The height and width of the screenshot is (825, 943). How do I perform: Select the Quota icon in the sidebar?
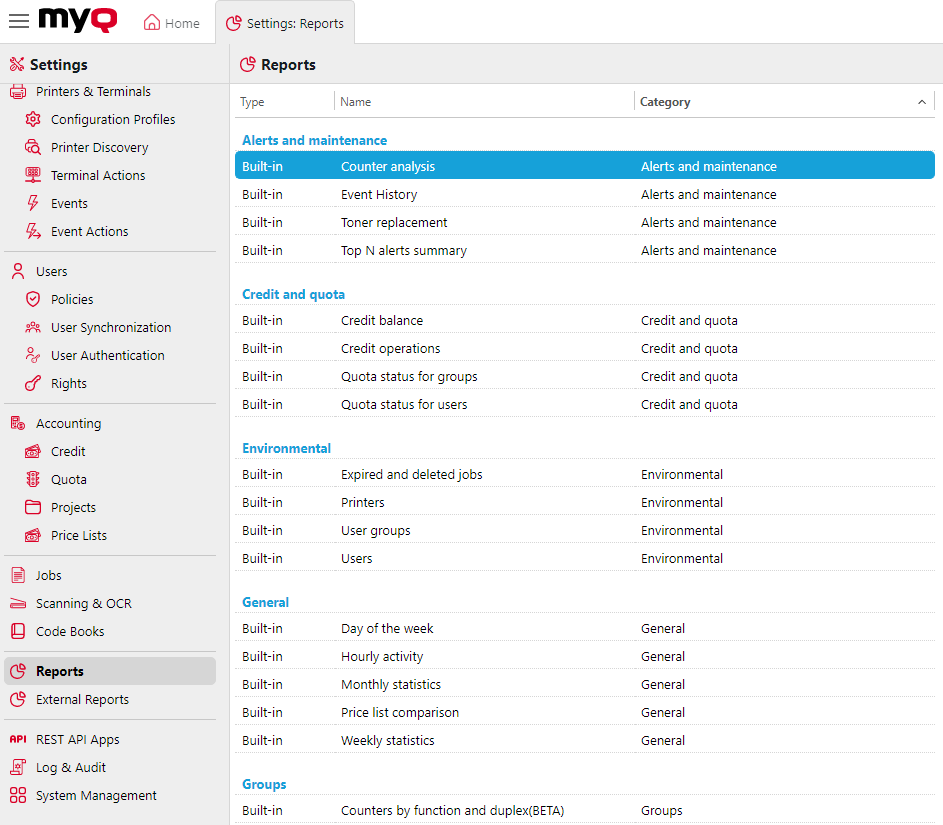point(33,479)
